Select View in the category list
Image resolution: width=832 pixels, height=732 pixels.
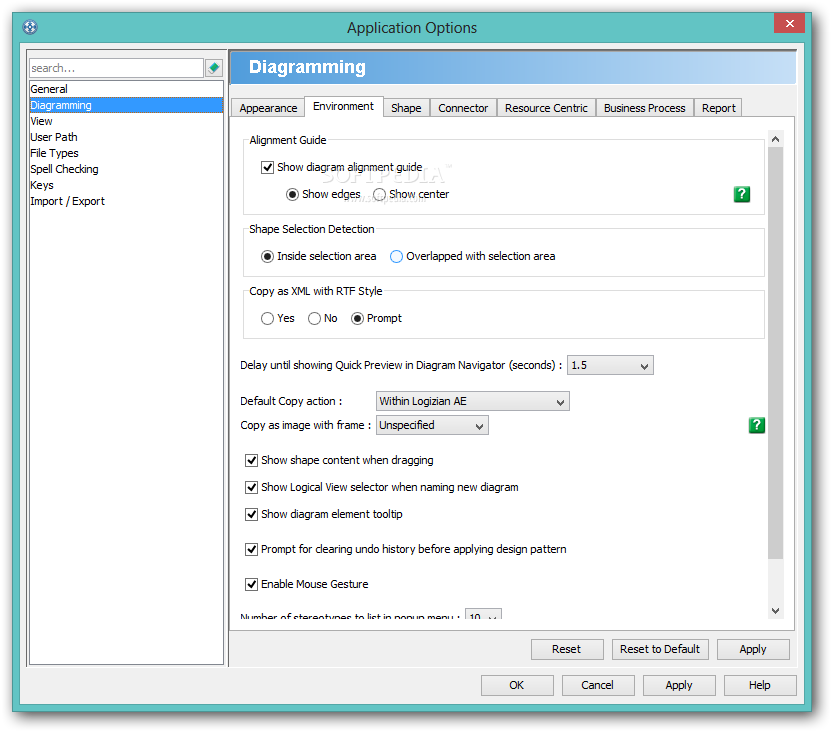click(x=126, y=121)
